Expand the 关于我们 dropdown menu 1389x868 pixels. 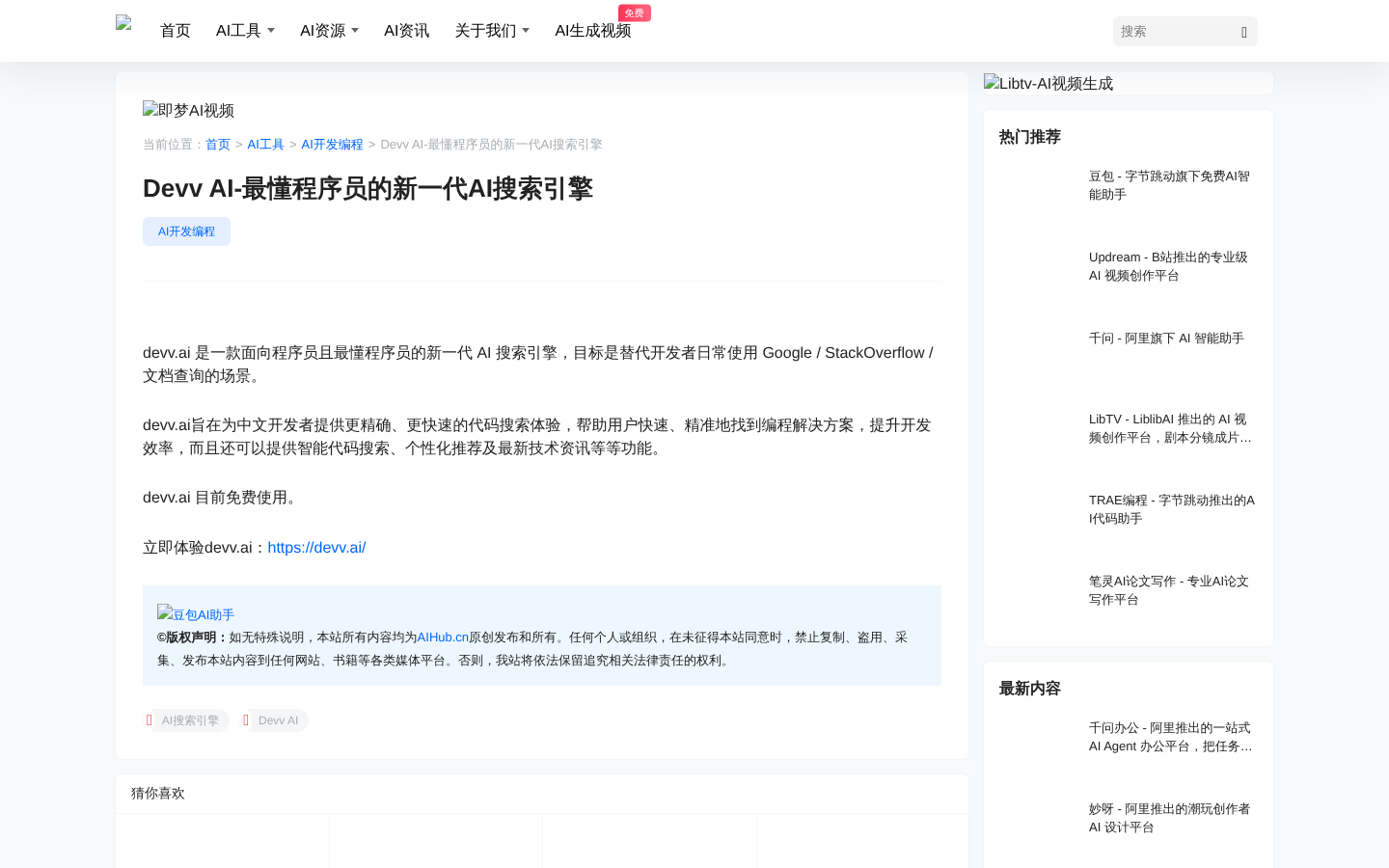coord(492,31)
